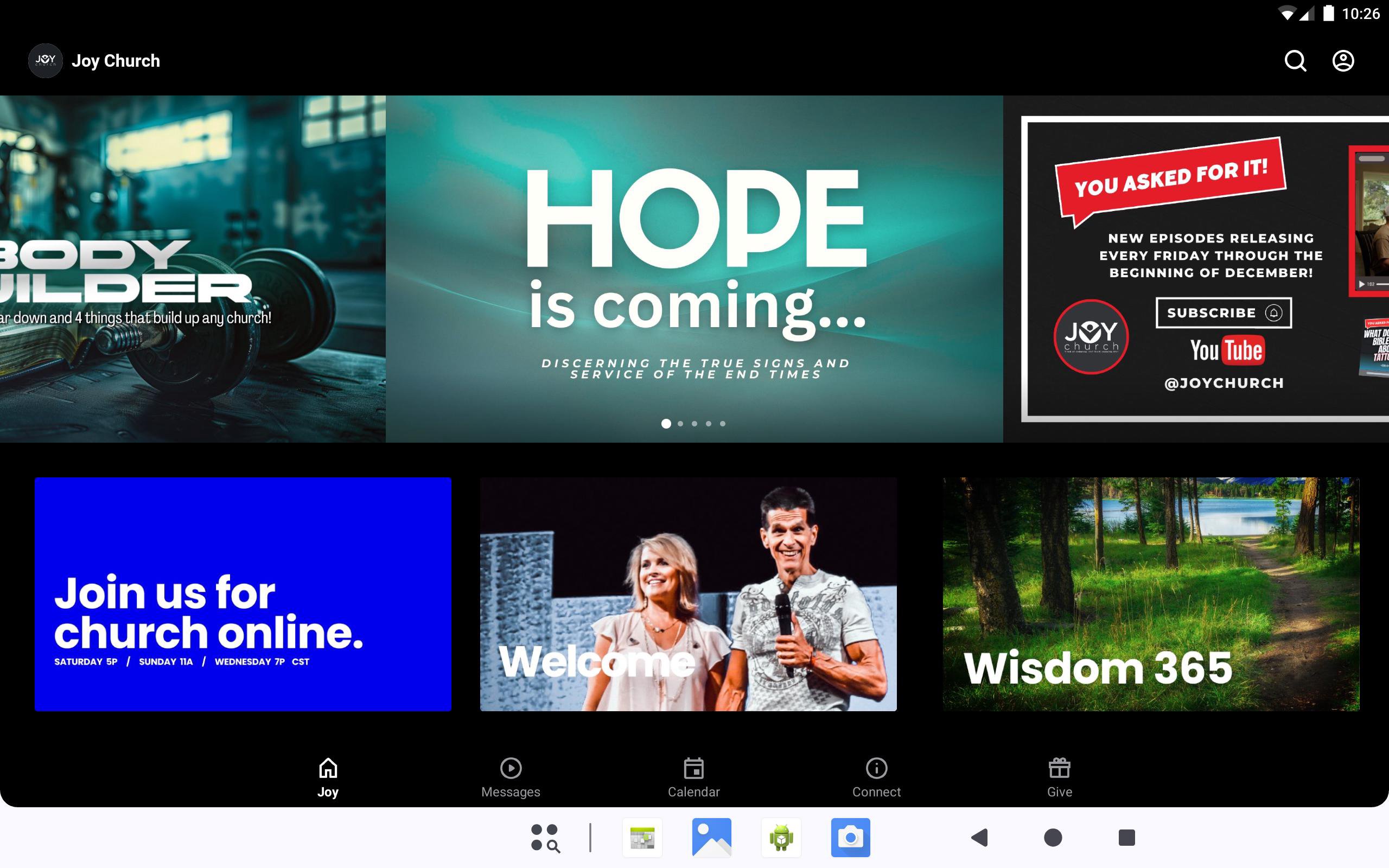Open the Welcome card with pastors
1389x868 pixels.
coord(688,594)
